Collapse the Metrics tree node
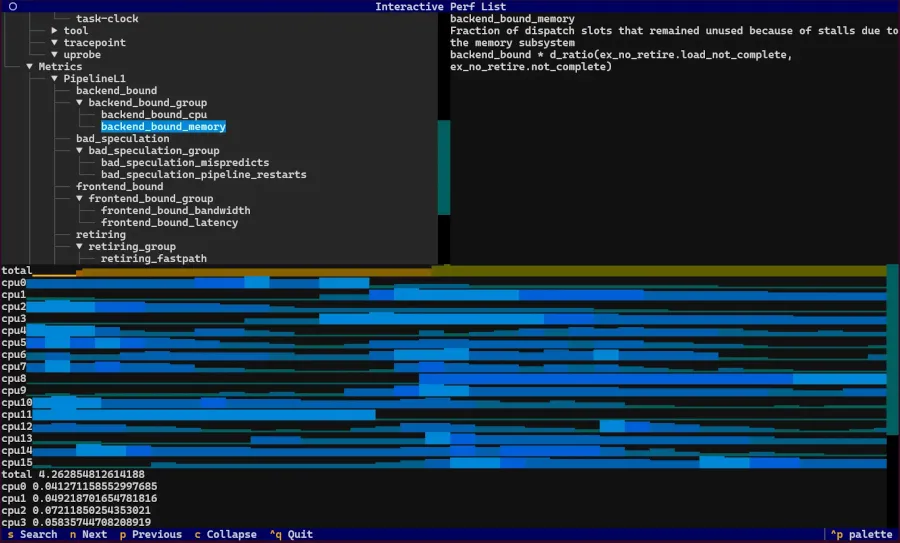The height and width of the screenshot is (543, 900). point(30,67)
